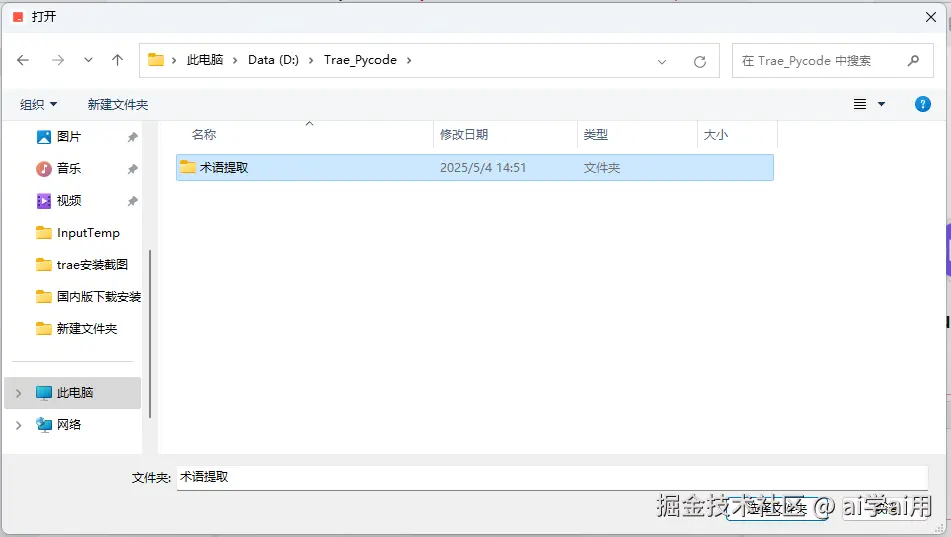The height and width of the screenshot is (537, 951).
Task: Unpin 音乐 using its pin icon
Action: pyautogui.click(x=132, y=169)
